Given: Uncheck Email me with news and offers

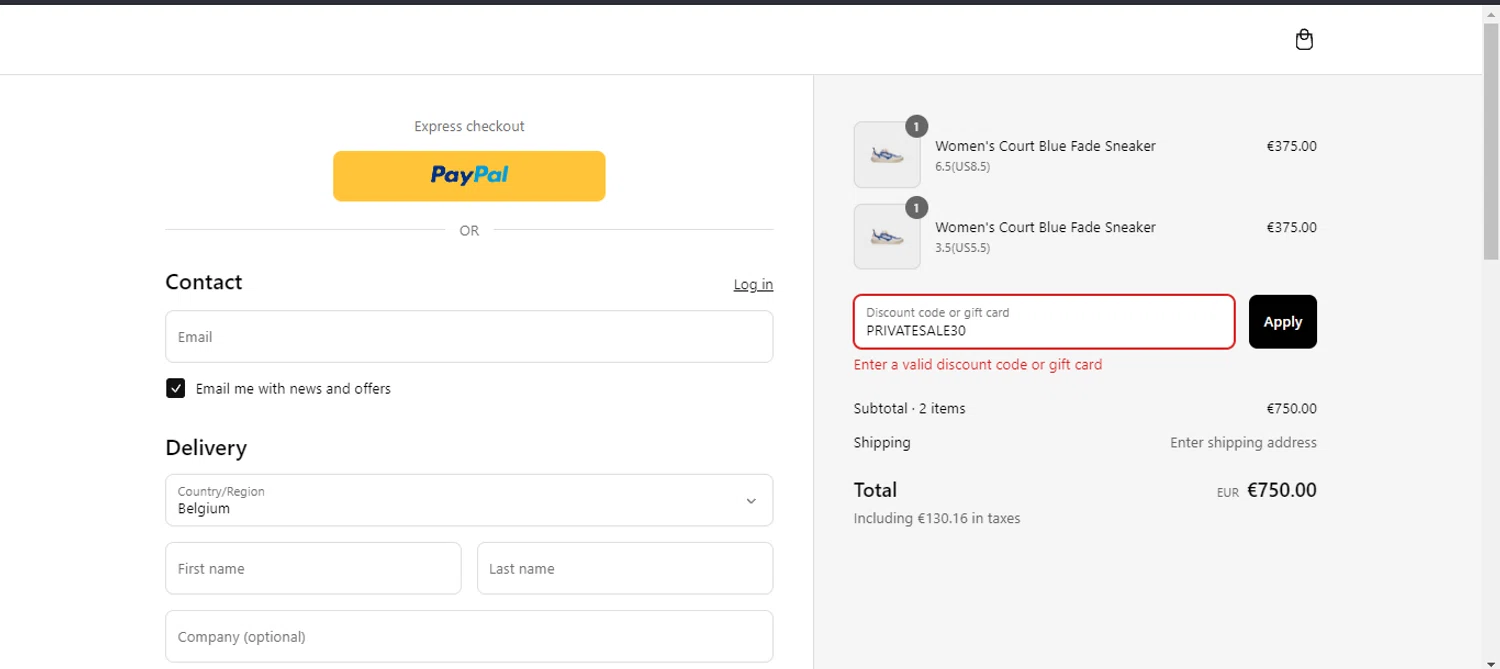Looking at the screenshot, I should point(176,389).
